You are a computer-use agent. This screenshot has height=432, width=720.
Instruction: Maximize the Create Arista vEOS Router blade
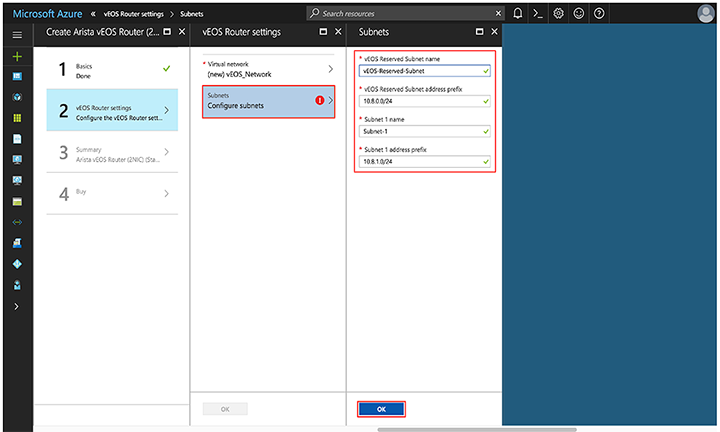coord(167,32)
